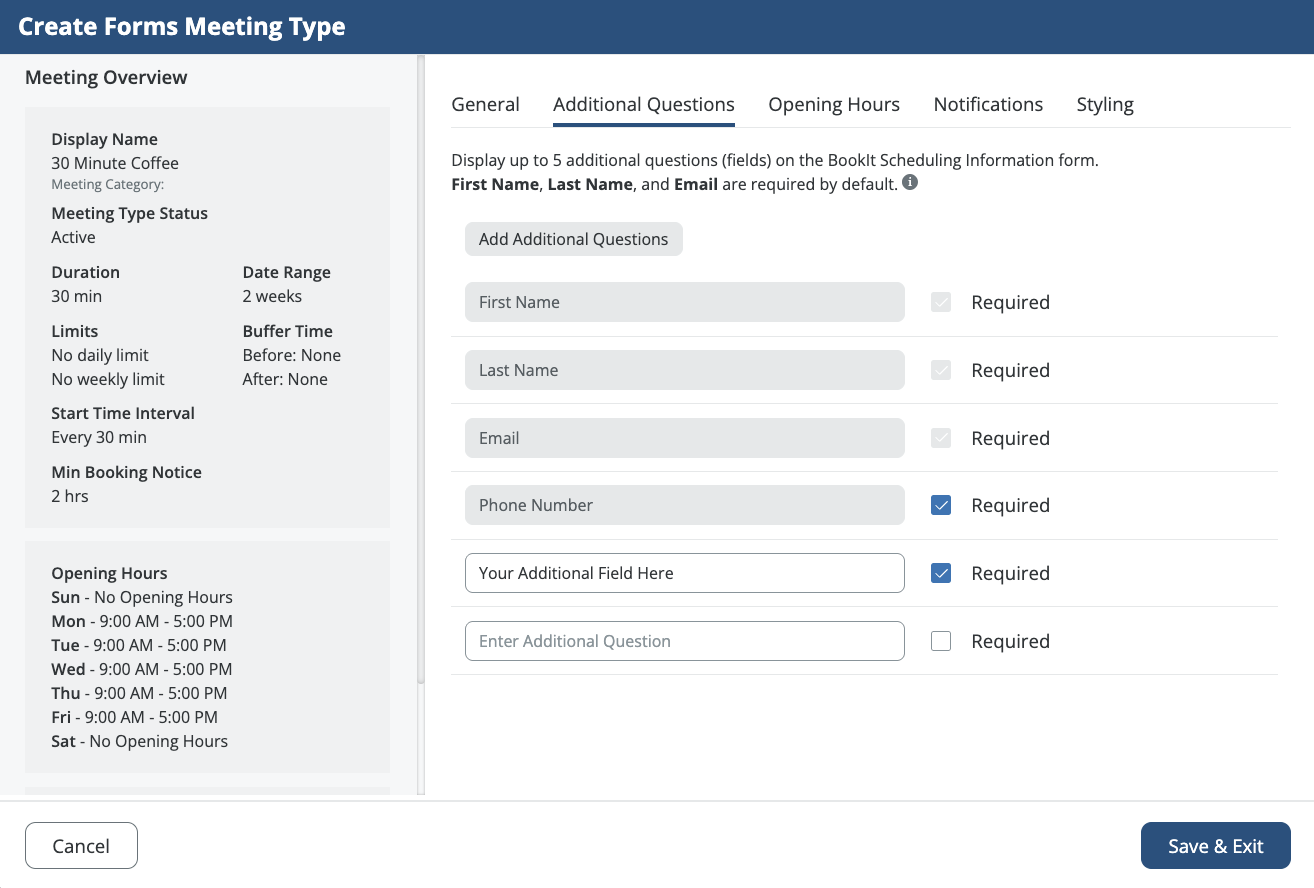This screenshot has height=888, width=1314.
Task: Go to the Notifications tab
Action: [x=988, y=105]
